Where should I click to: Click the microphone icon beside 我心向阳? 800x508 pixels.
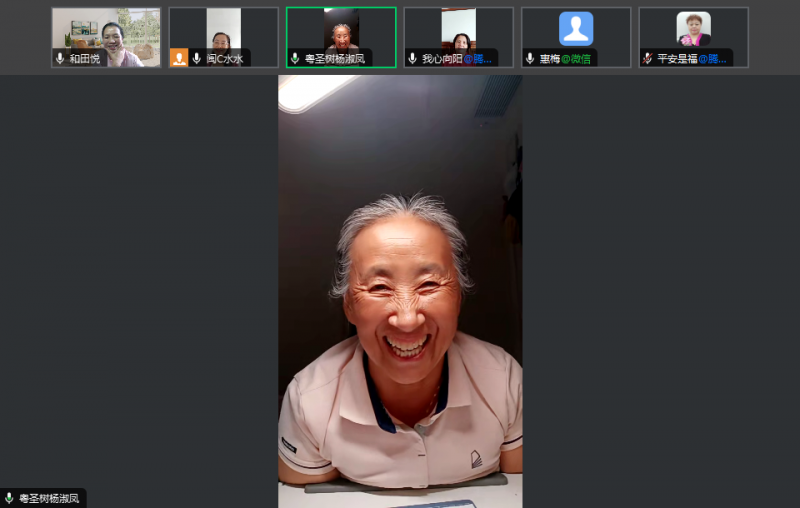[x=412, y=59]
